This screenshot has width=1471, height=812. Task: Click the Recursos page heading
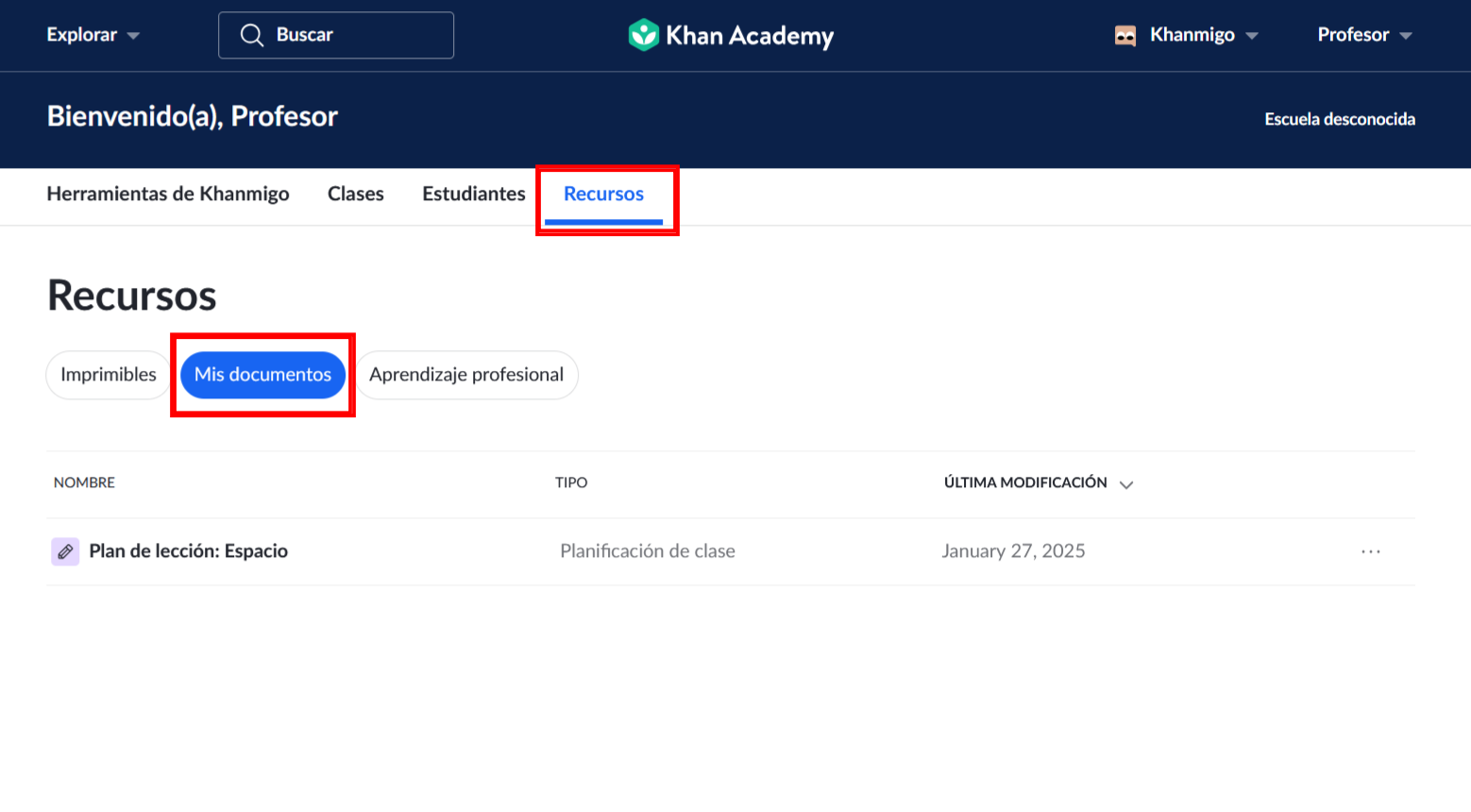tap(132, 296)
